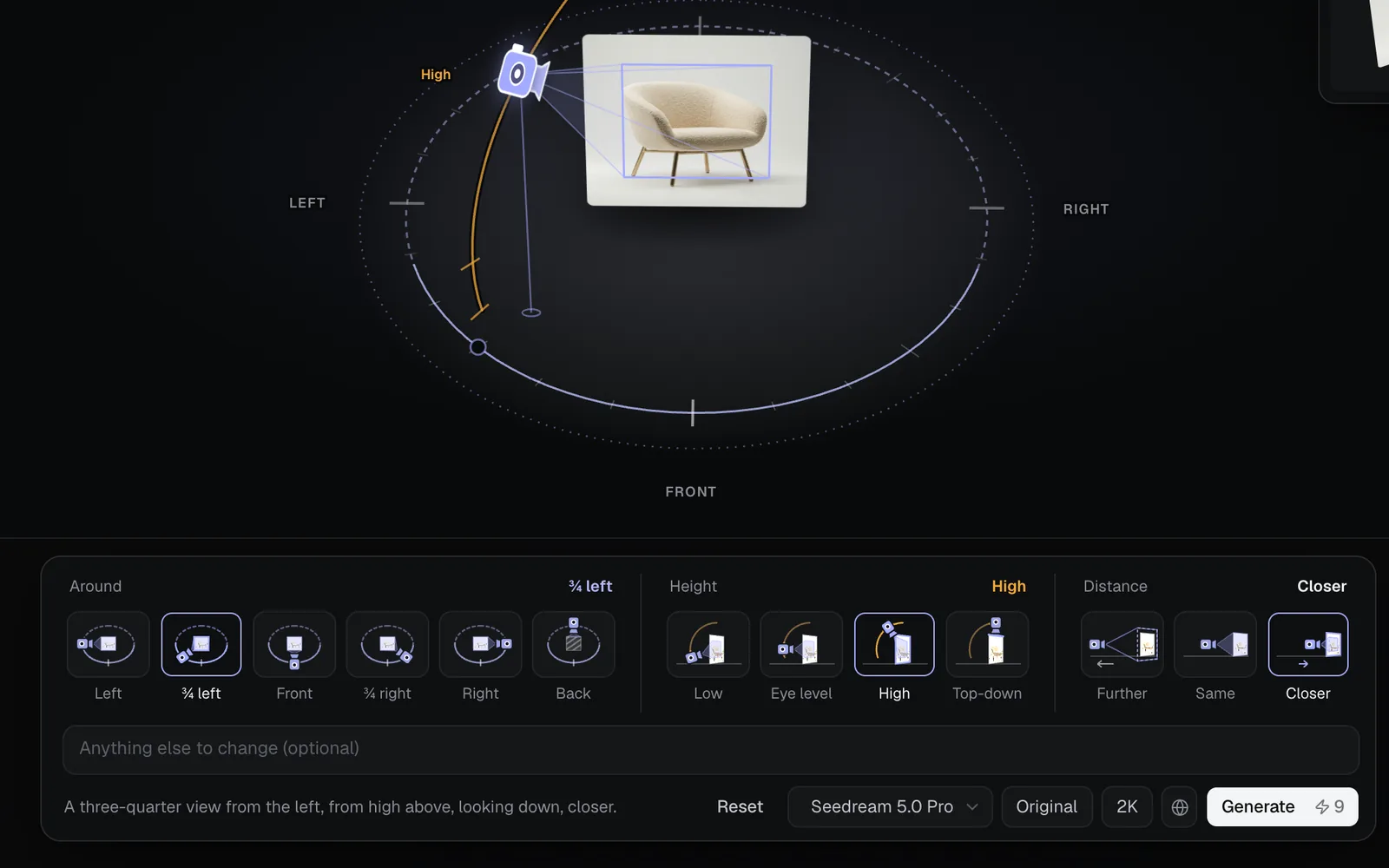Open the 2K resolution selector
This screenshot has width=1389, height=868.
[1127, 807]
